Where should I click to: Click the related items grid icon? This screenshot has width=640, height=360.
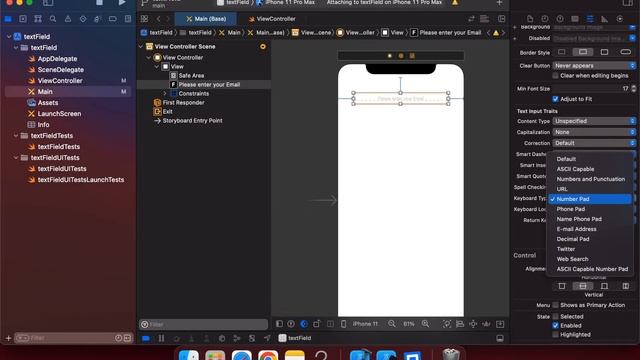[x=144, y=19]
